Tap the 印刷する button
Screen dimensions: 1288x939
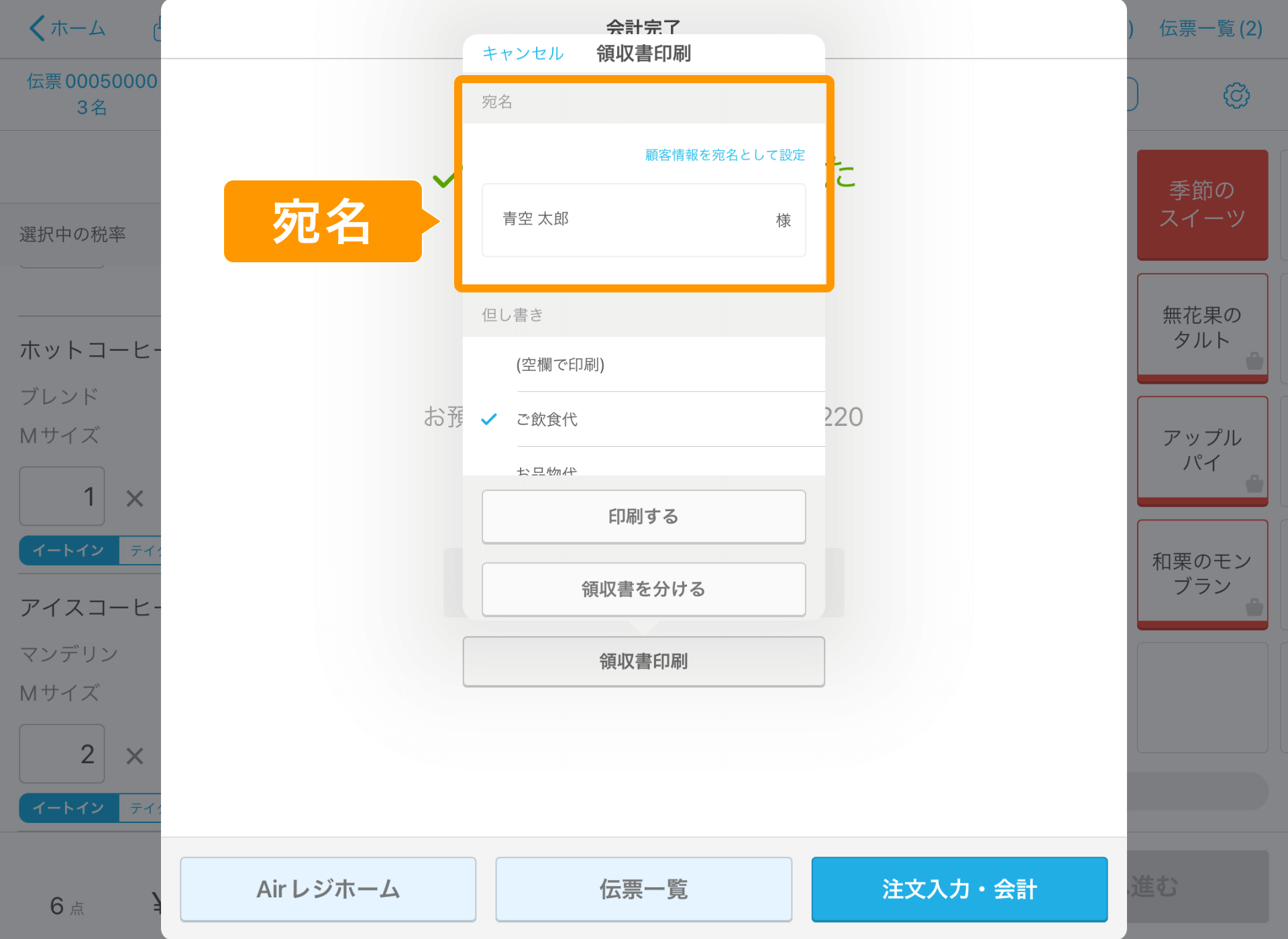coord(643,516)
